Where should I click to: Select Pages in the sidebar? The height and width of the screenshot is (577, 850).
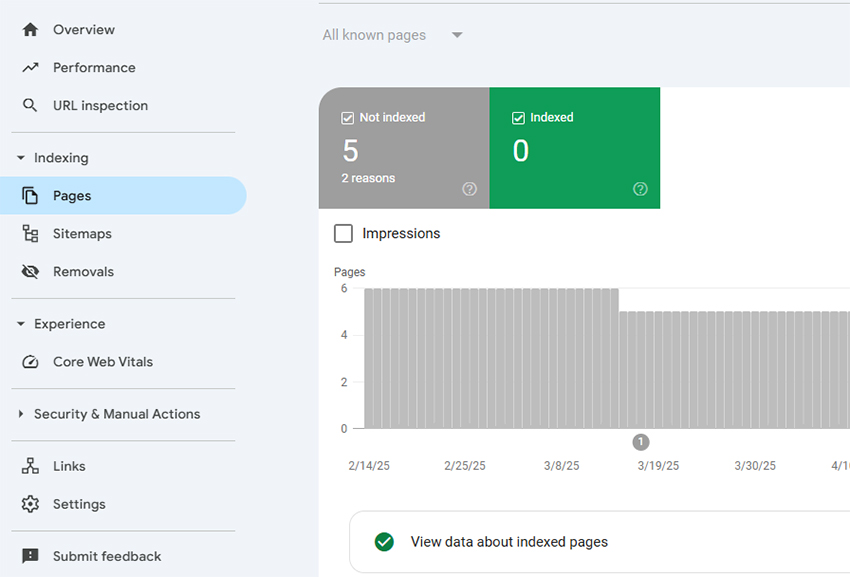72,196
